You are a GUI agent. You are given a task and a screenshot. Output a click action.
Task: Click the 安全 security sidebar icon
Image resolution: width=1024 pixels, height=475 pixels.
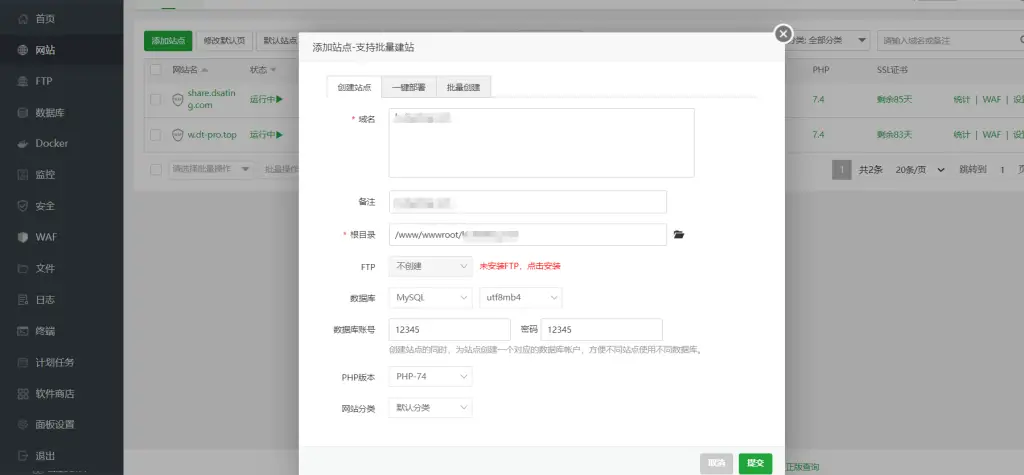22,206
